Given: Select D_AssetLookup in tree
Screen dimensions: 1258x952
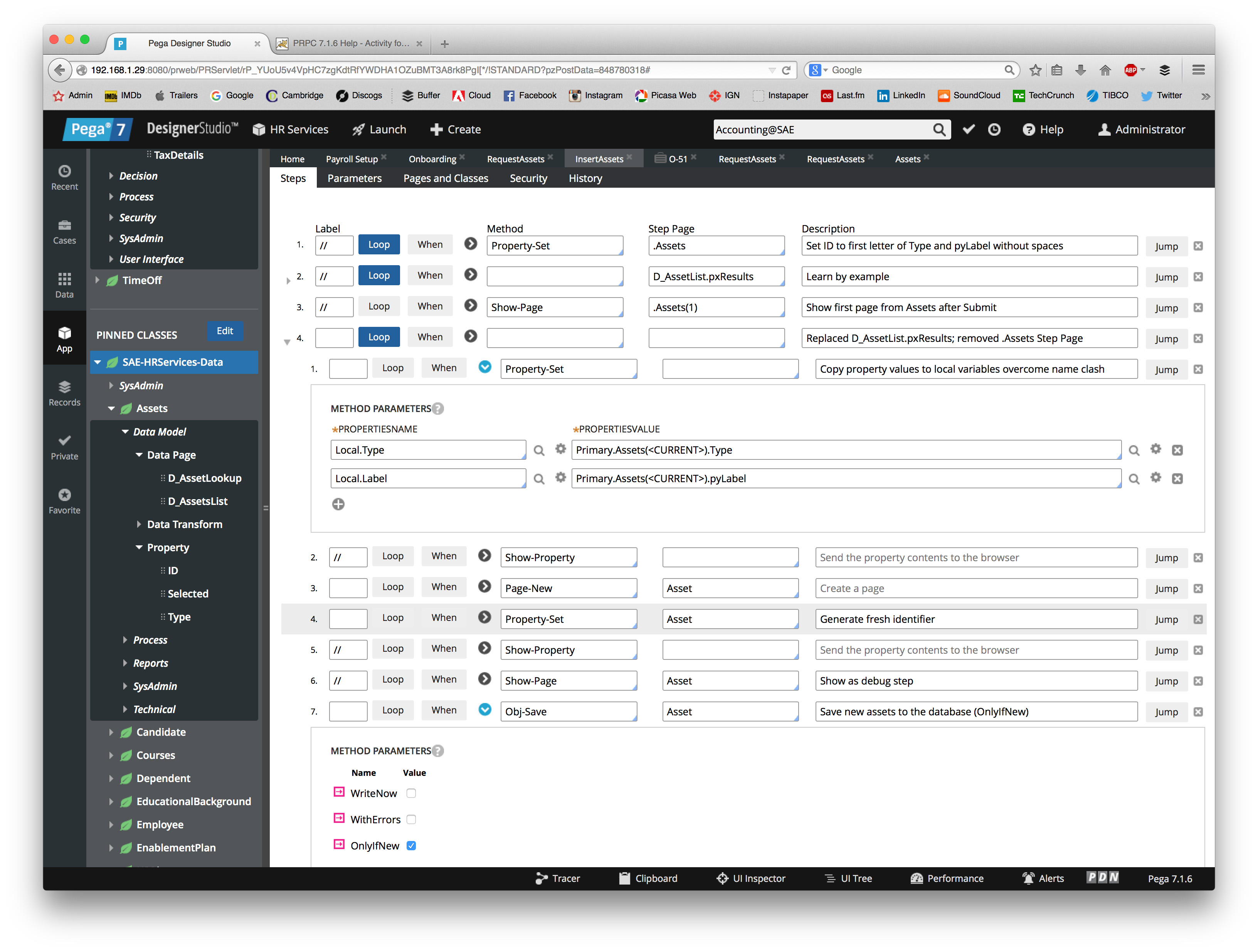Looking at the screenshot, I should (204, 478).
